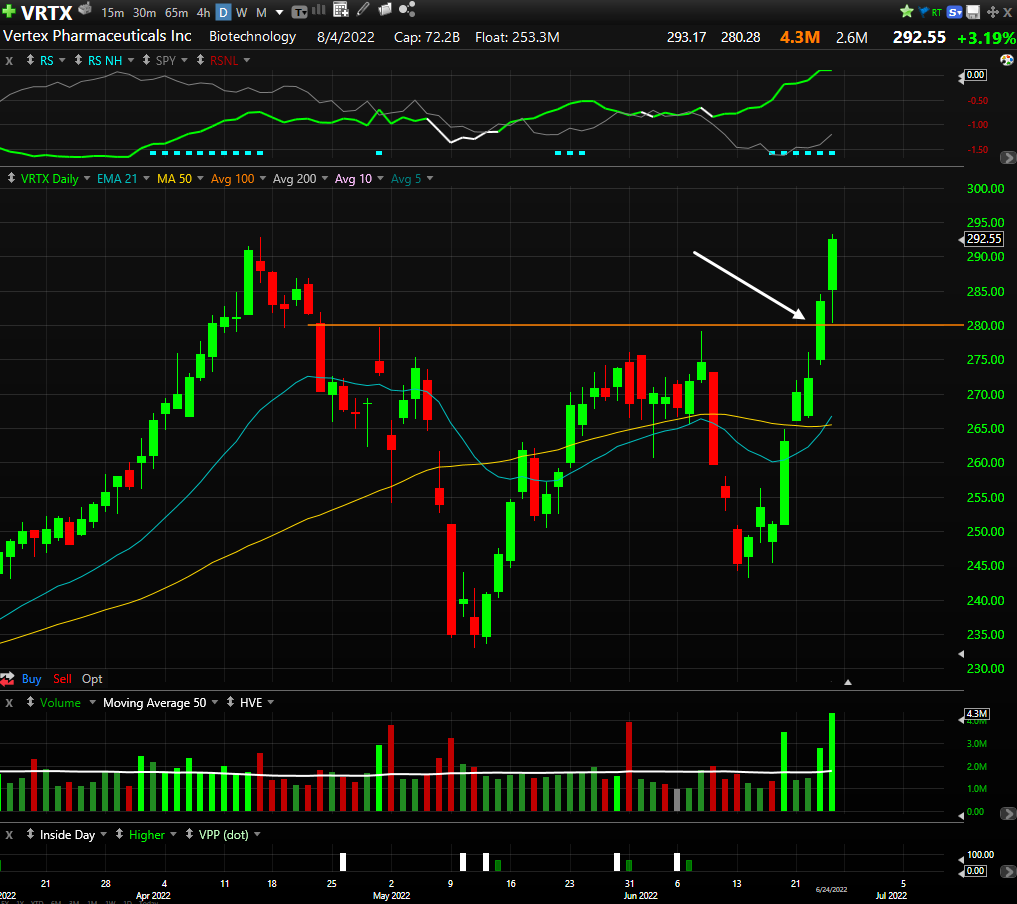Screen dimensions: 1017x904
Task: Click the small up-triangle marker below chart
Action: coord(848,682)
